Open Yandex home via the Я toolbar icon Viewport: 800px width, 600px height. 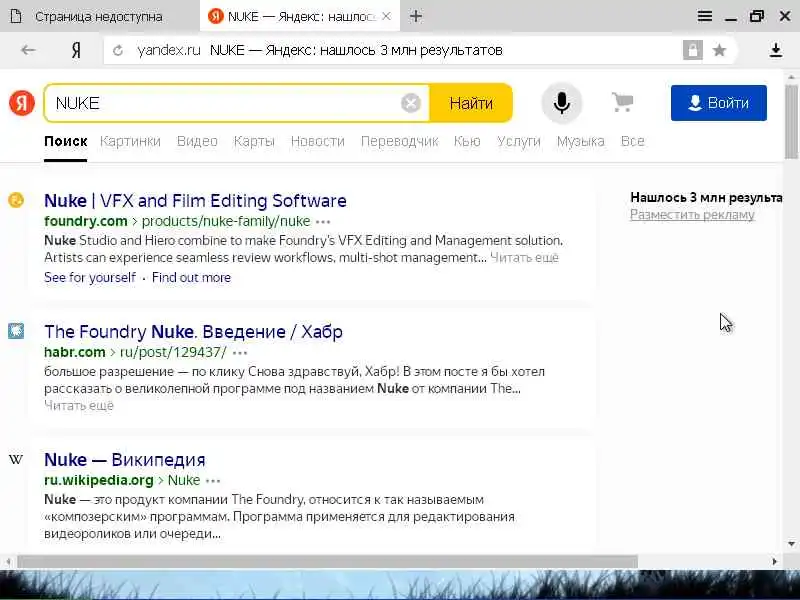[76, 50]
